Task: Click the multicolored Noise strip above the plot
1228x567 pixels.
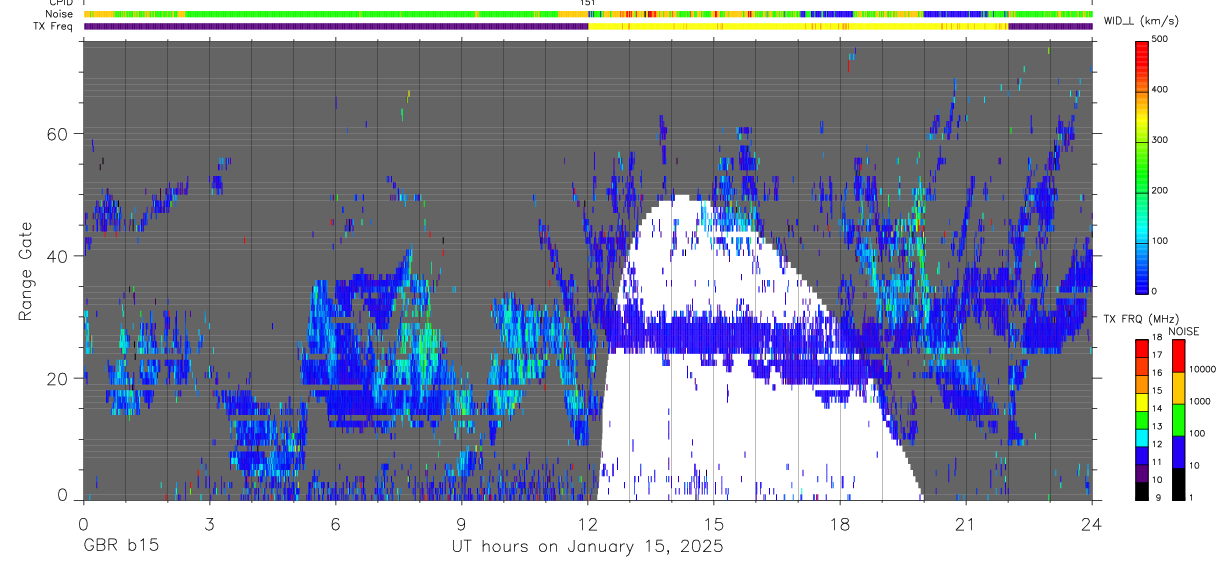Action: coord(588,14)
